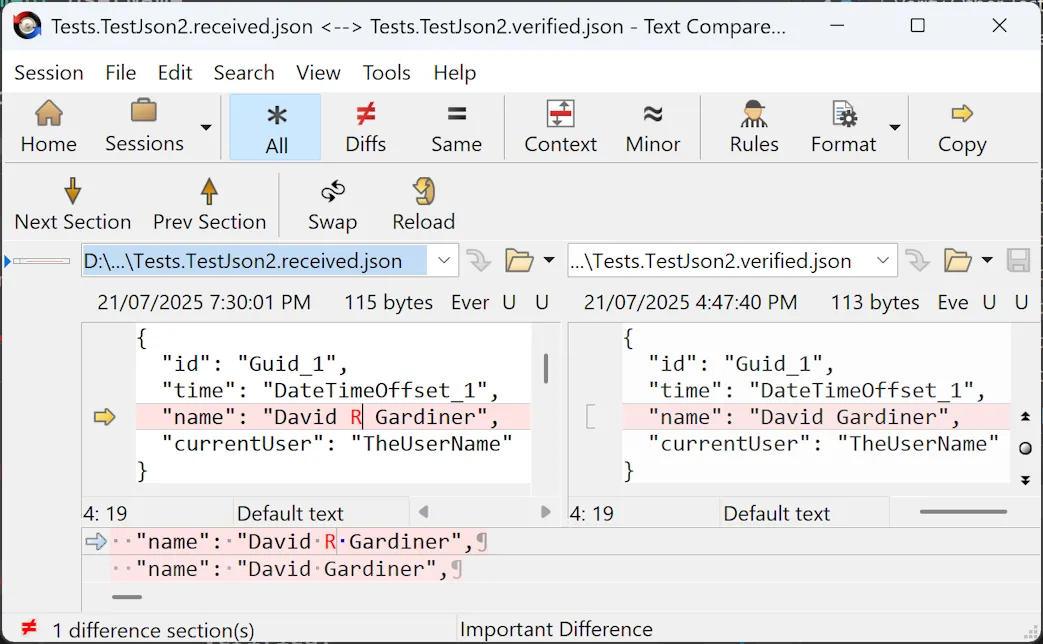Screen dimensions: 1043x644
Task: Toggle Minor differences filter
Action: [x=652, y=126]
